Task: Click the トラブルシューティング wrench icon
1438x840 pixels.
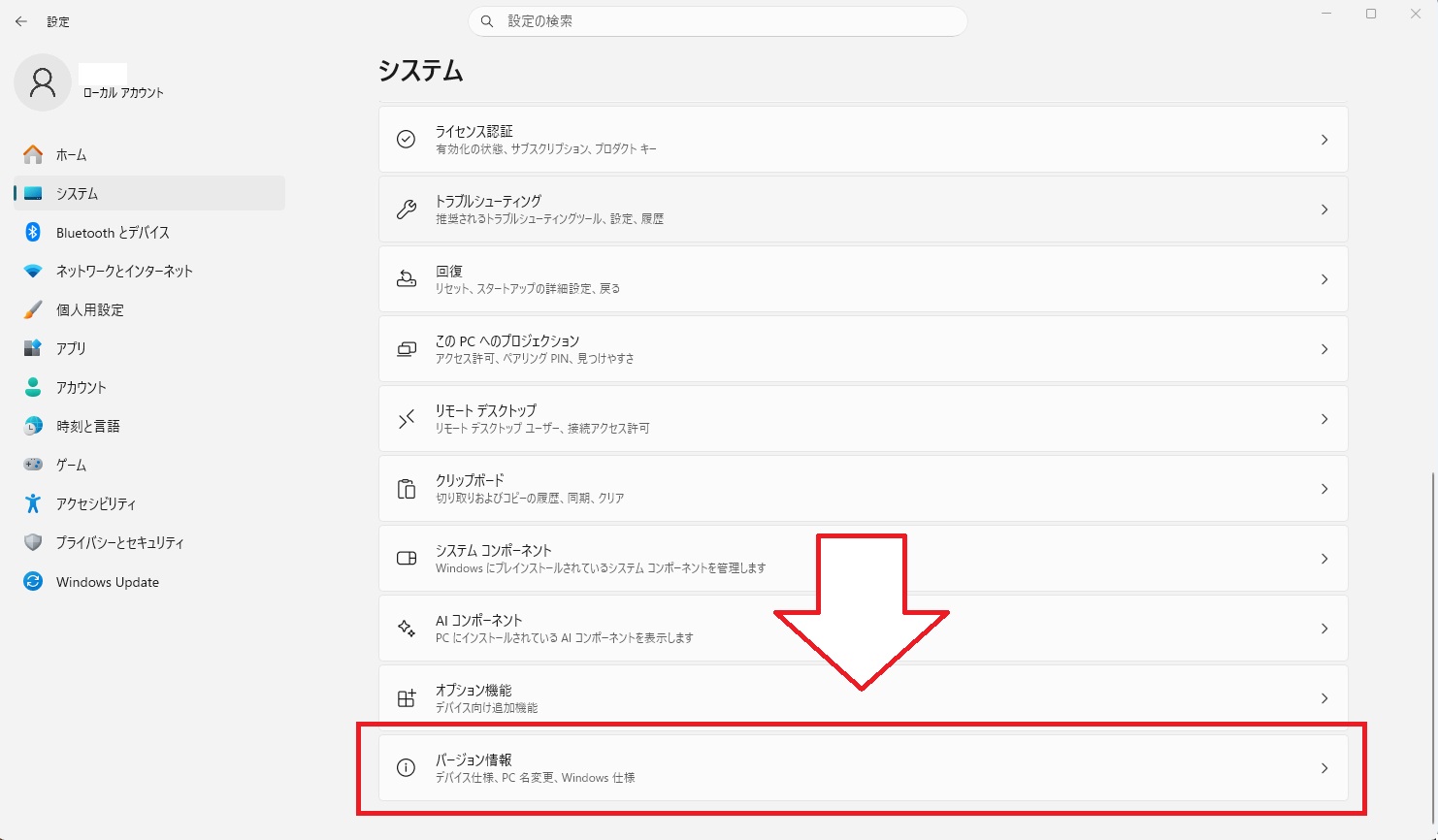Action: [x=407, y=210]
